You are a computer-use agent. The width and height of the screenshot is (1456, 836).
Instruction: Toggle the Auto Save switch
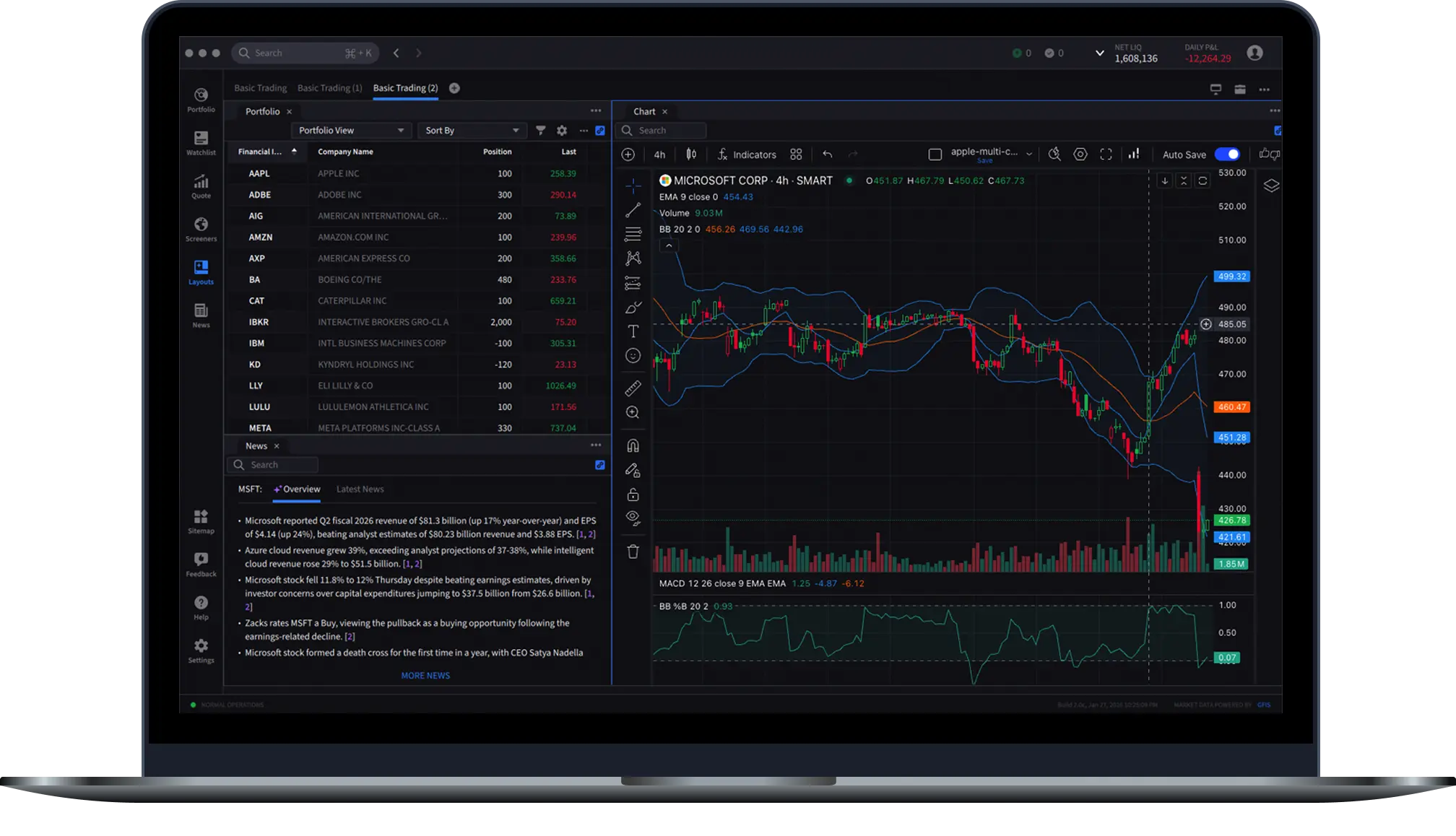[1228, 154]
